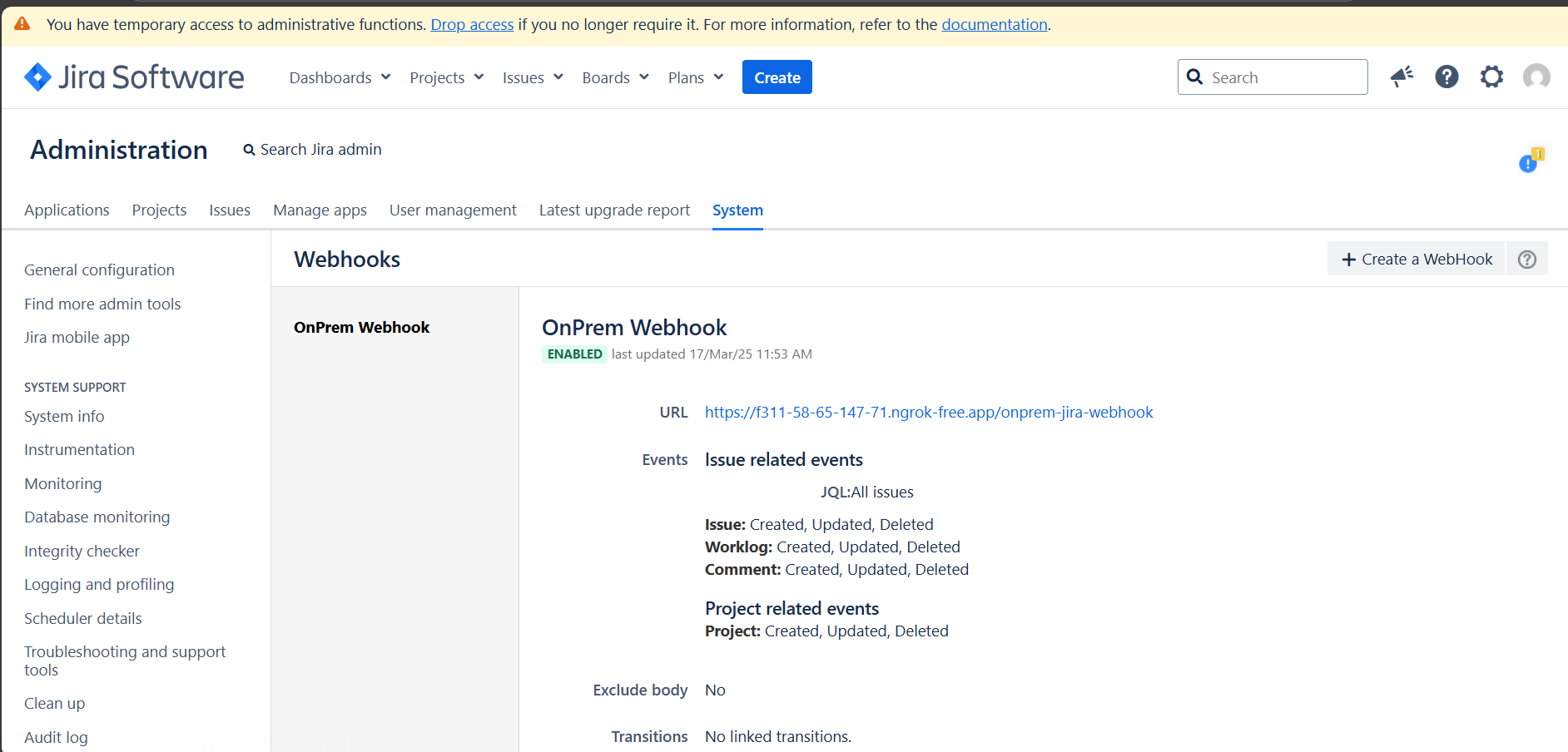The width and height of the screenshot is (1568, 752).
Task: Open the ngrok webhook URL link
Action: coord(928,412)
